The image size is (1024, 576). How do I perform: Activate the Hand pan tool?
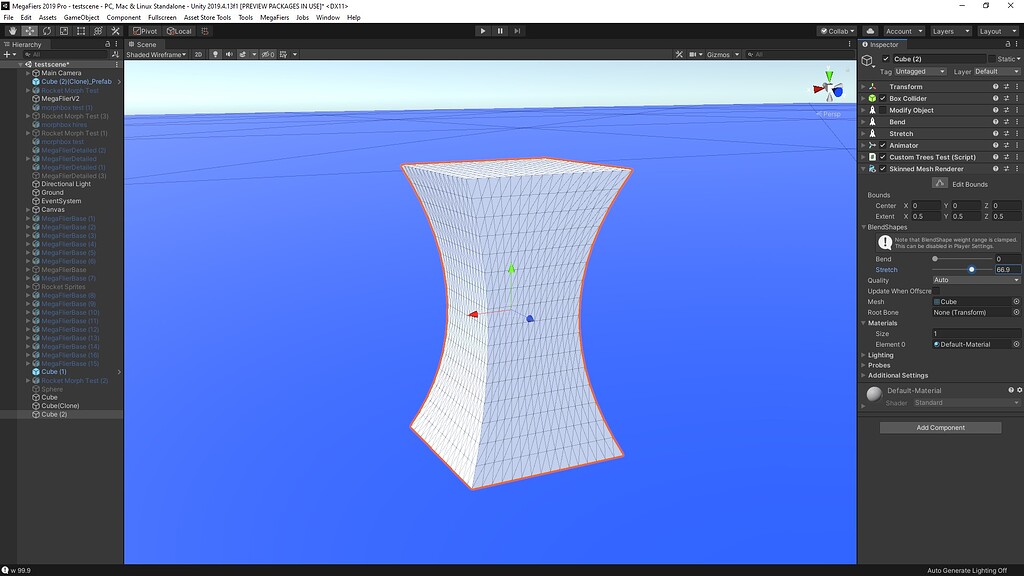[x=13, y=31]
